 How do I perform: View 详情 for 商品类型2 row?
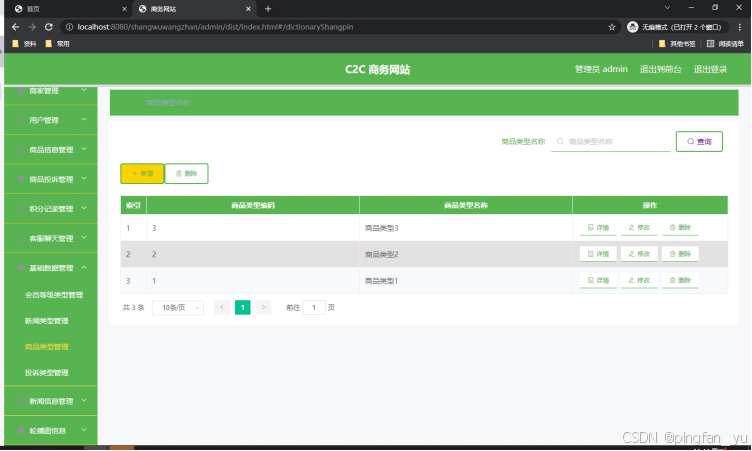[598, 254]
